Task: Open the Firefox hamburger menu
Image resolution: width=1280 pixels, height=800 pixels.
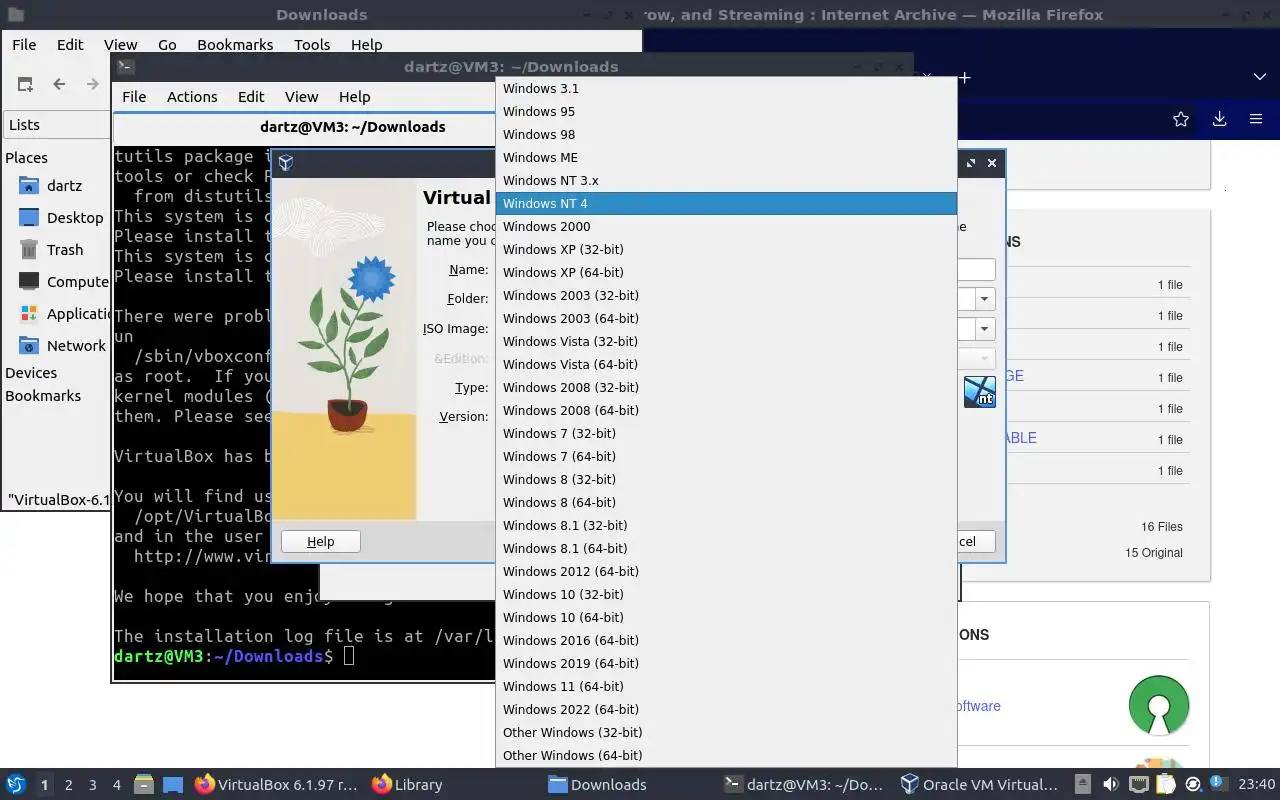Action: point(1256,119)
